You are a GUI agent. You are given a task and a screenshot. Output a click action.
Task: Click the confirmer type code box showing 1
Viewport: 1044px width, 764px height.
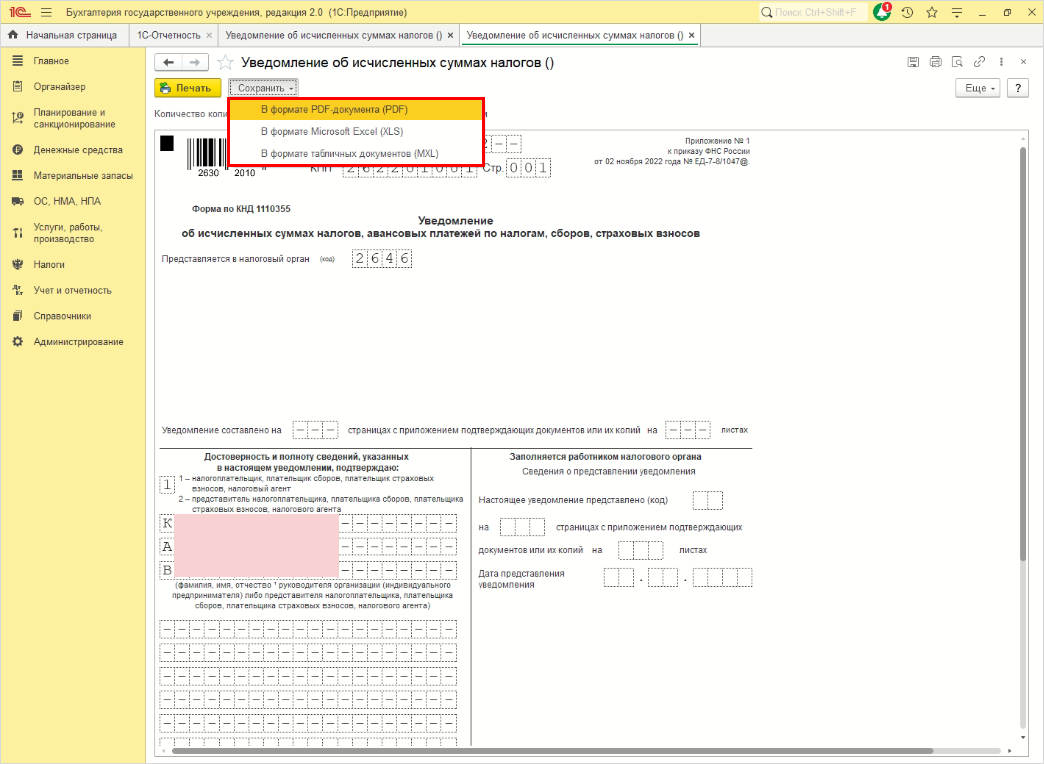168,484
